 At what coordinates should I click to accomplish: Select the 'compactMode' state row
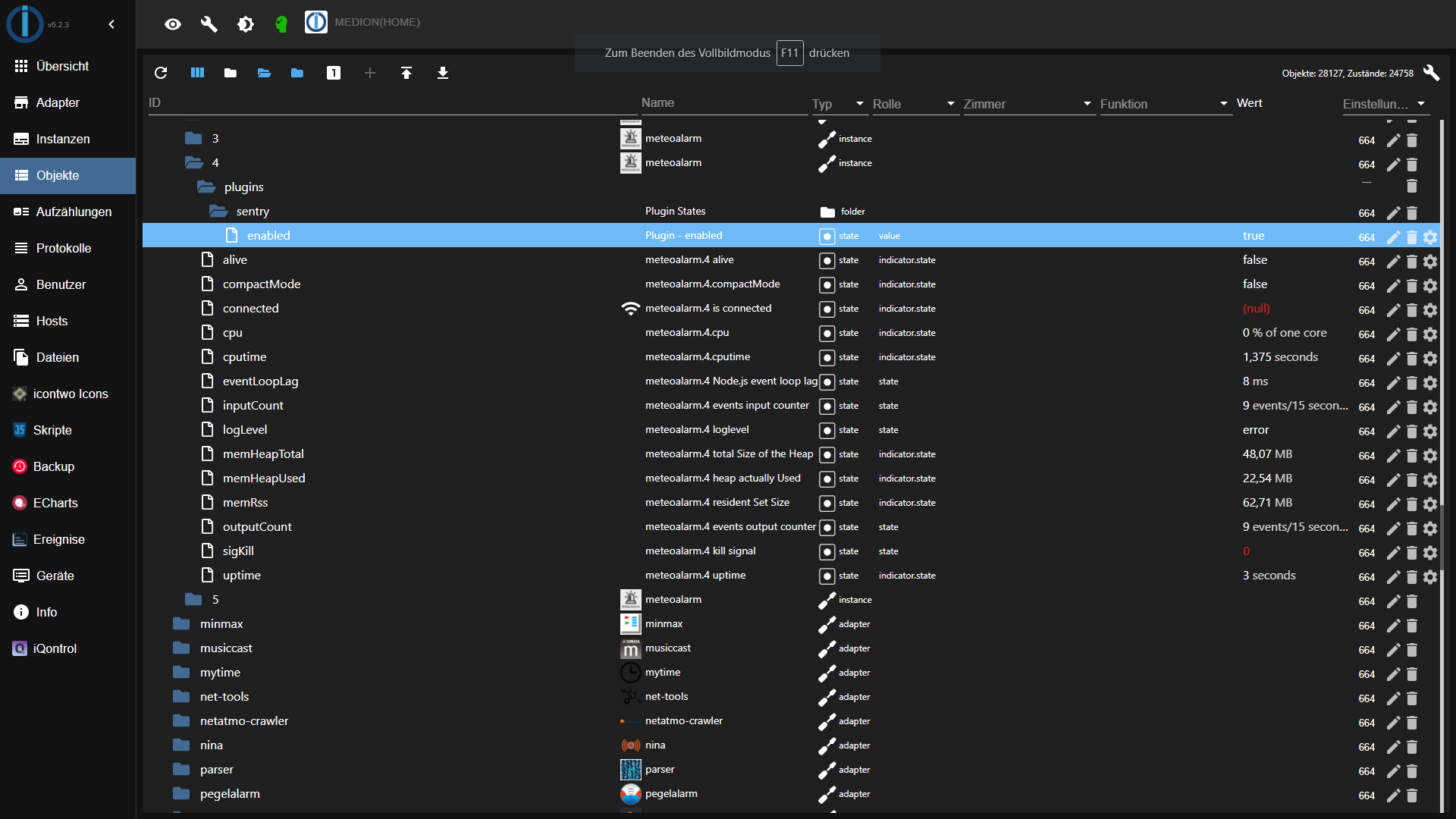(x=791, y=284)
